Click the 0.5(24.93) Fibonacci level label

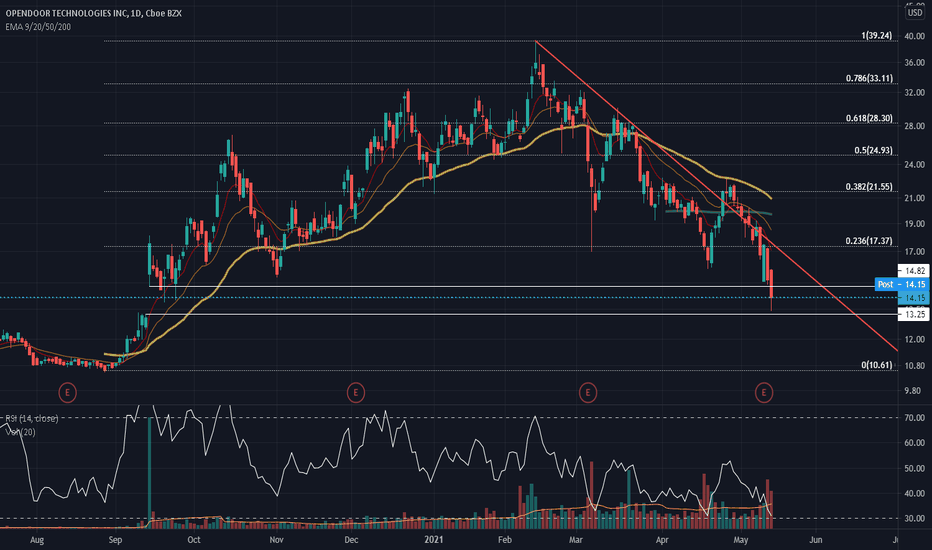[x=873, y=150]
